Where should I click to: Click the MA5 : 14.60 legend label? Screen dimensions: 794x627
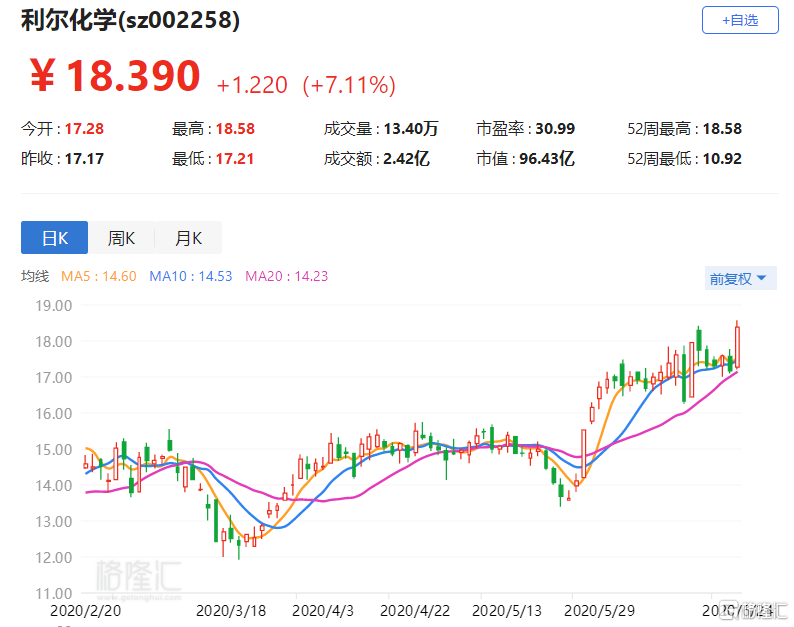tap(99, 276)
